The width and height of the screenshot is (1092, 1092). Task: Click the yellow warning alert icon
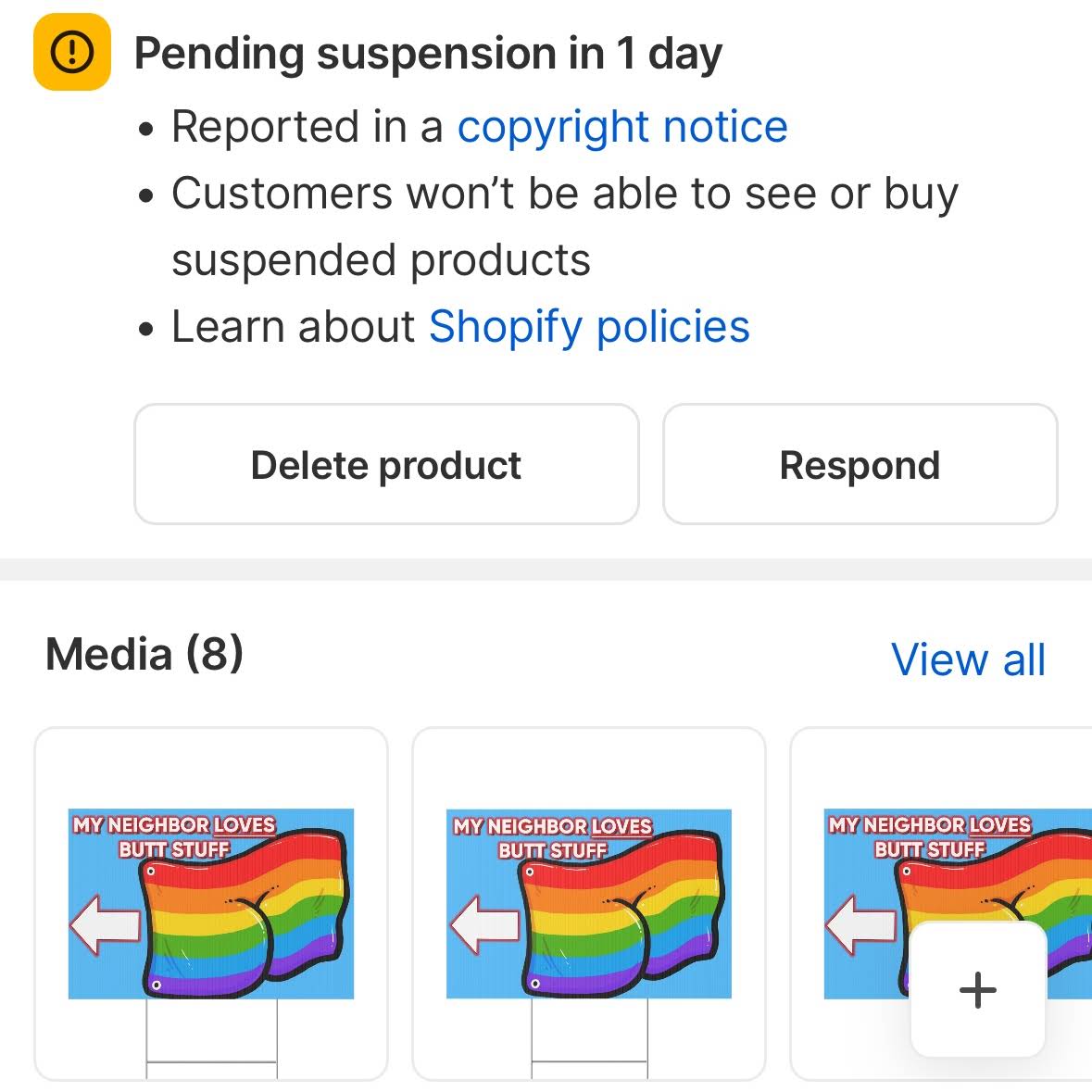[x=71, y=54]
